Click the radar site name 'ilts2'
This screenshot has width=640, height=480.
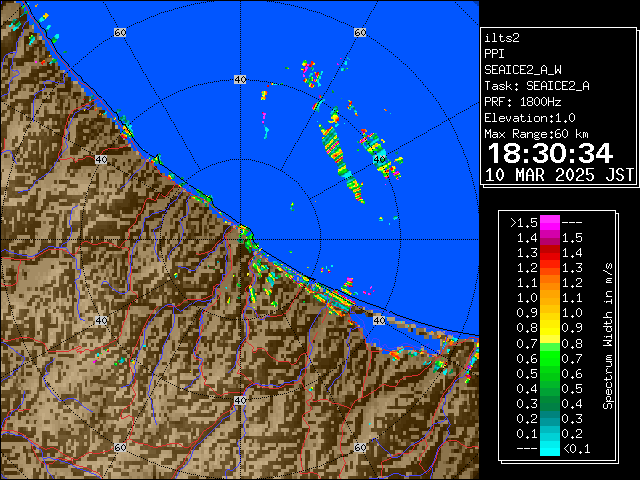click(x=502, y=38)
